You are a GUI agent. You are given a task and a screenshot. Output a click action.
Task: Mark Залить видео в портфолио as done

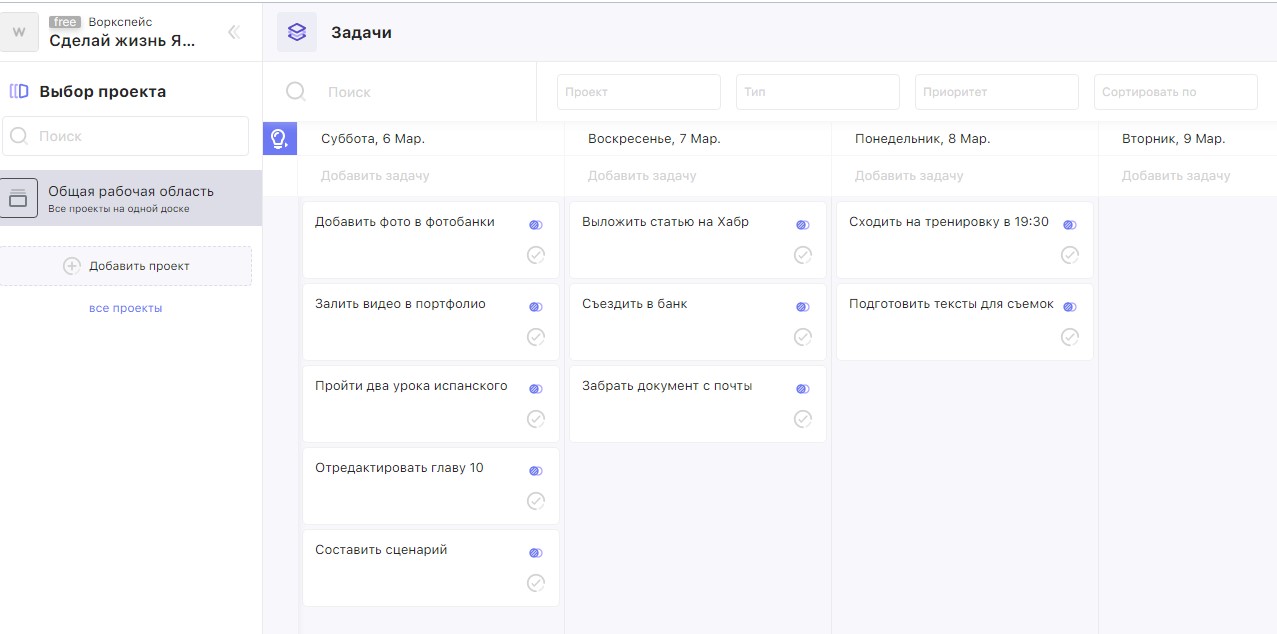tap(536, 337)
